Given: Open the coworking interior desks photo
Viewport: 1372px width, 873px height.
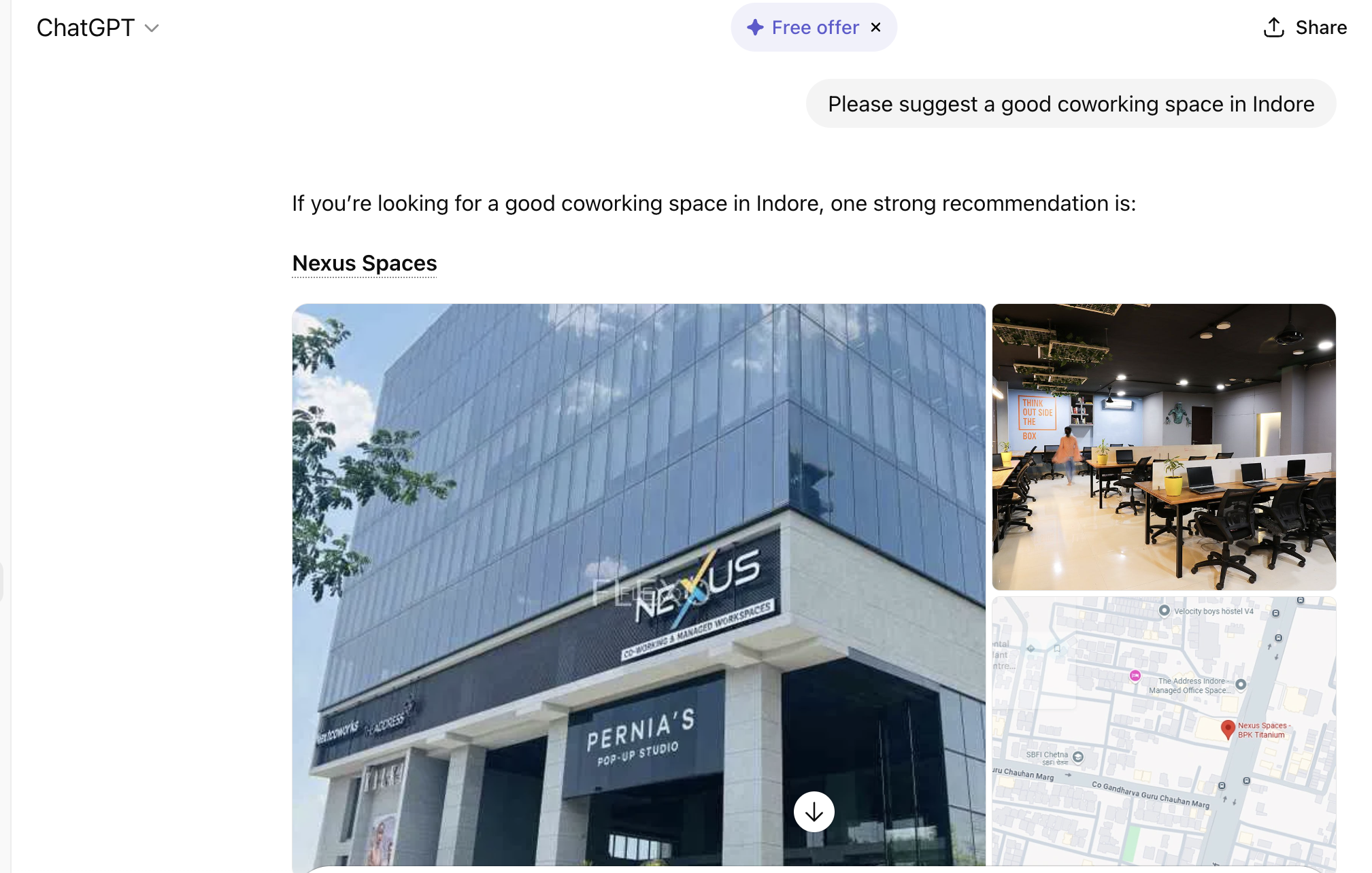Looking at the screenshot, I should (x=1164, y=447).
